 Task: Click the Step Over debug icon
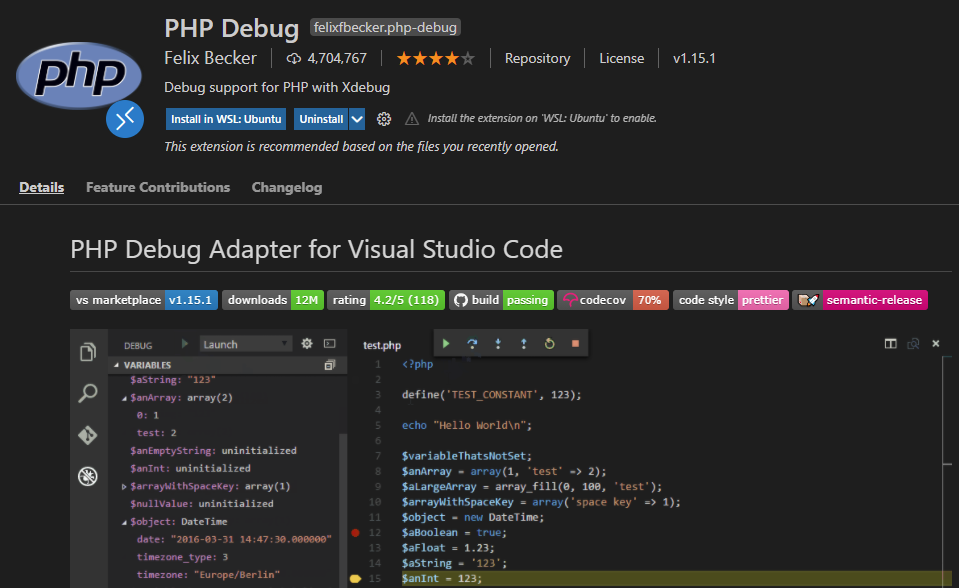[x=470, y=342]
